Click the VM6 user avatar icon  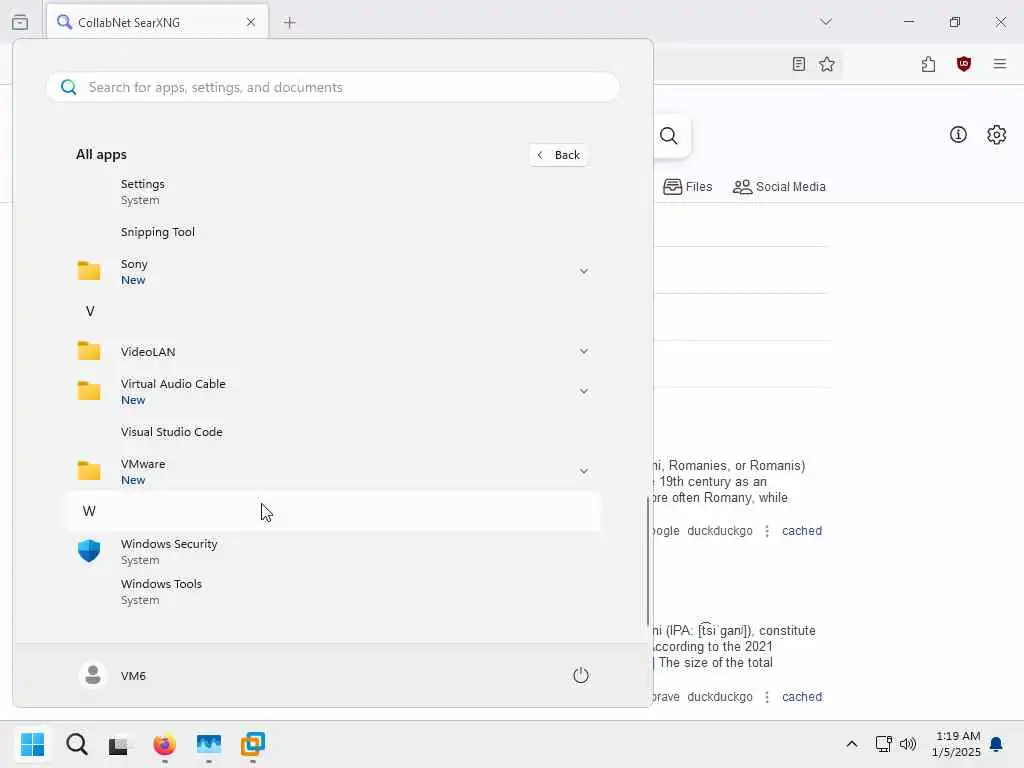tap(93, 675)
